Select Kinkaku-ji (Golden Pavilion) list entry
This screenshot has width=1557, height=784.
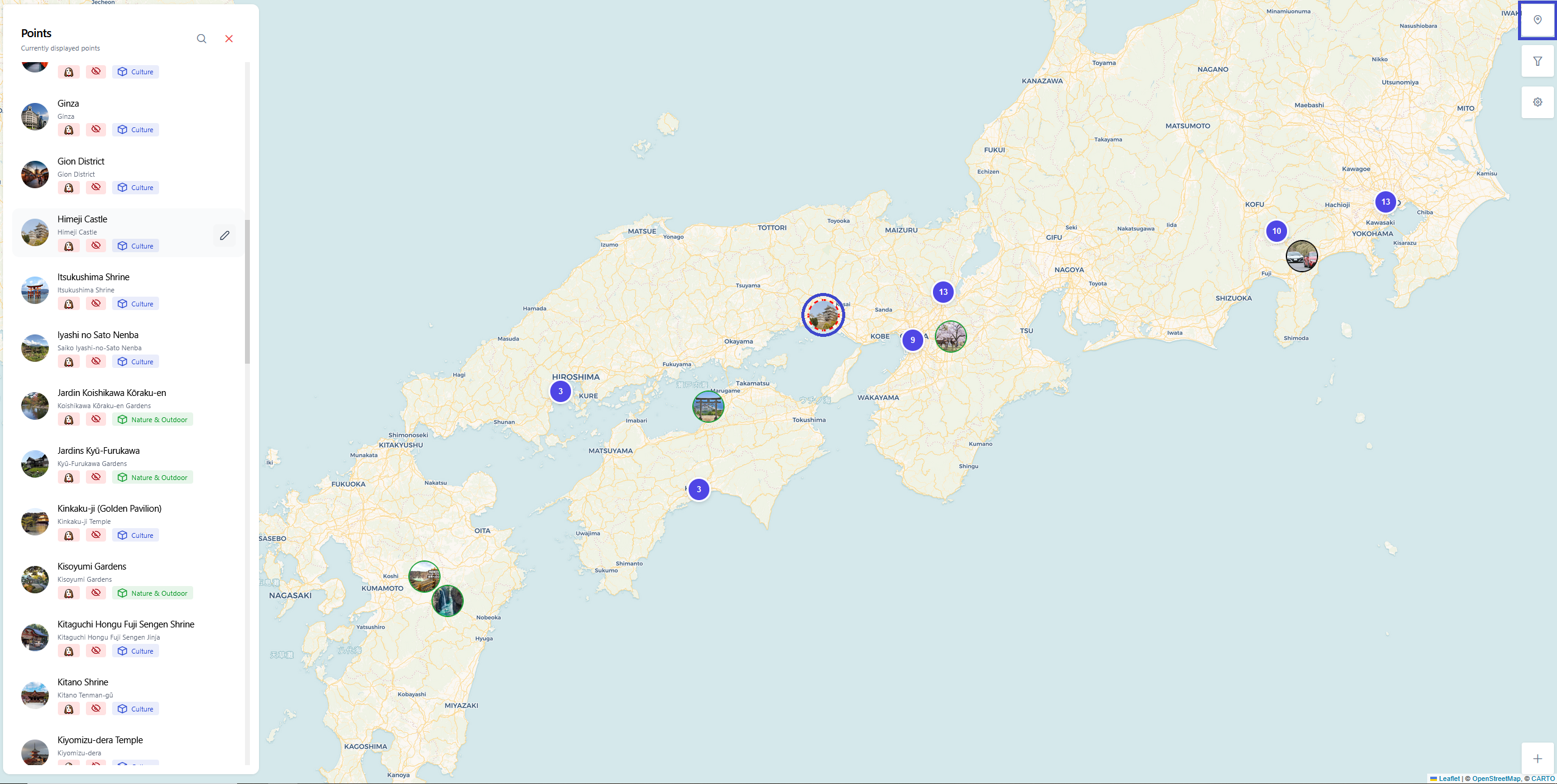point(110,509)
